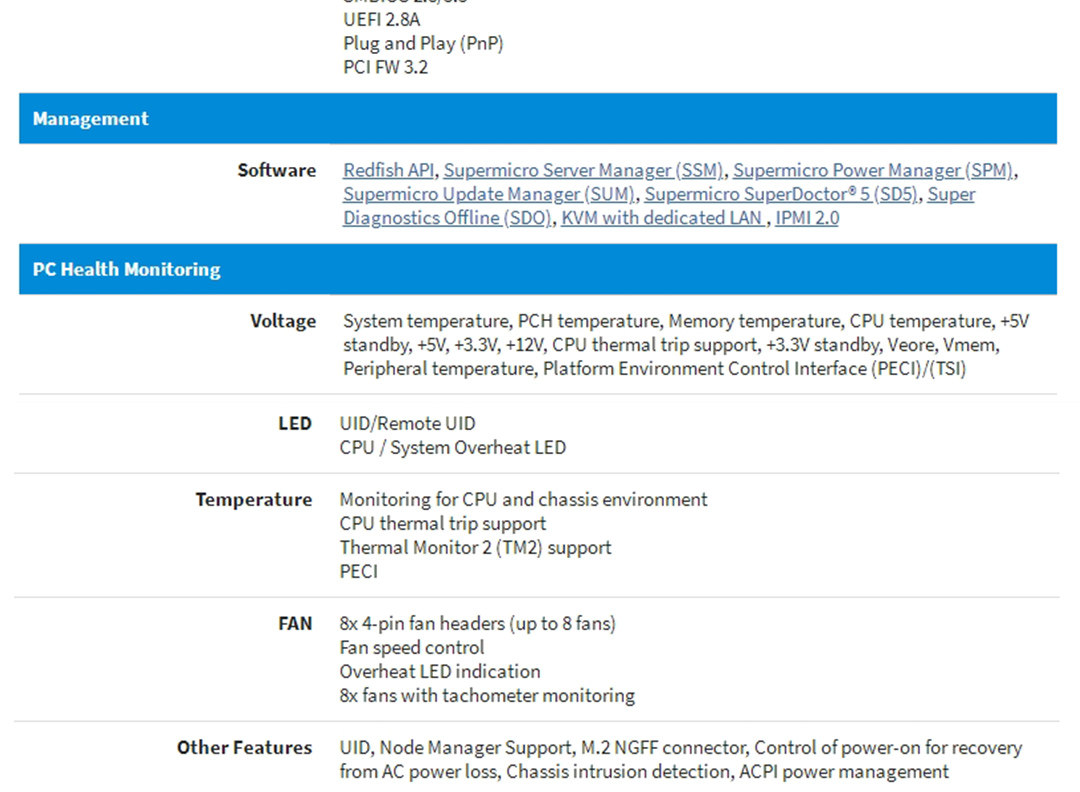Open Supermicro Server Manager (SSM) link

click(x=583, y=170)
